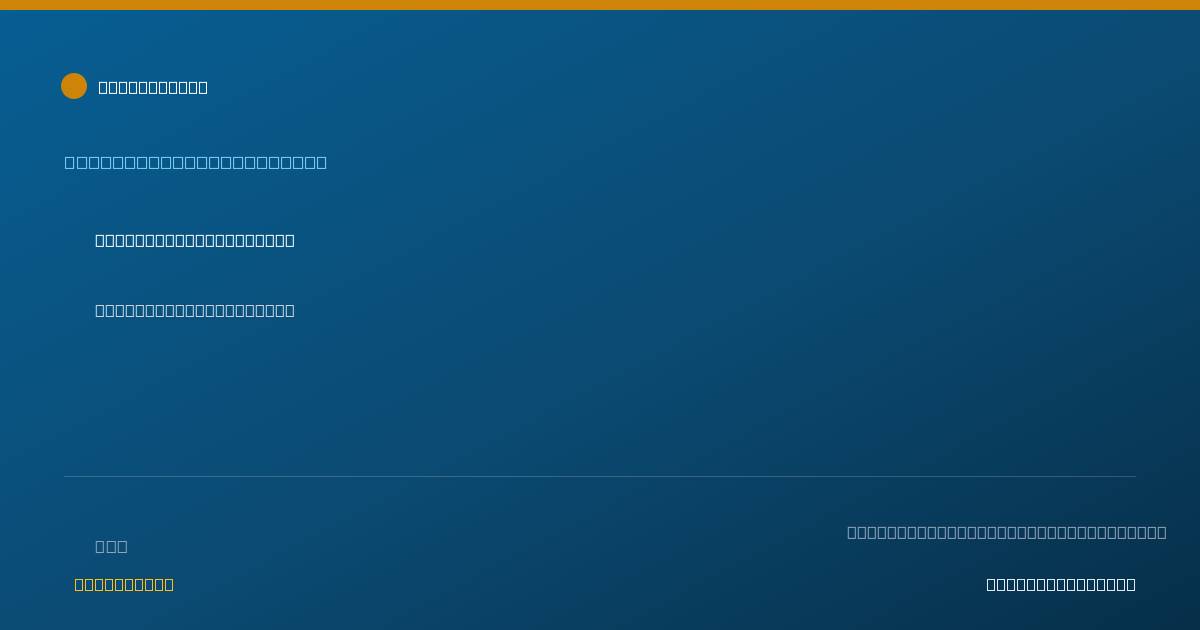The height and width of the screenshot is (630, 1200).
Task: Click the brighter of the two indented lines
Action: pyautogui.click(x=195, y=240)
